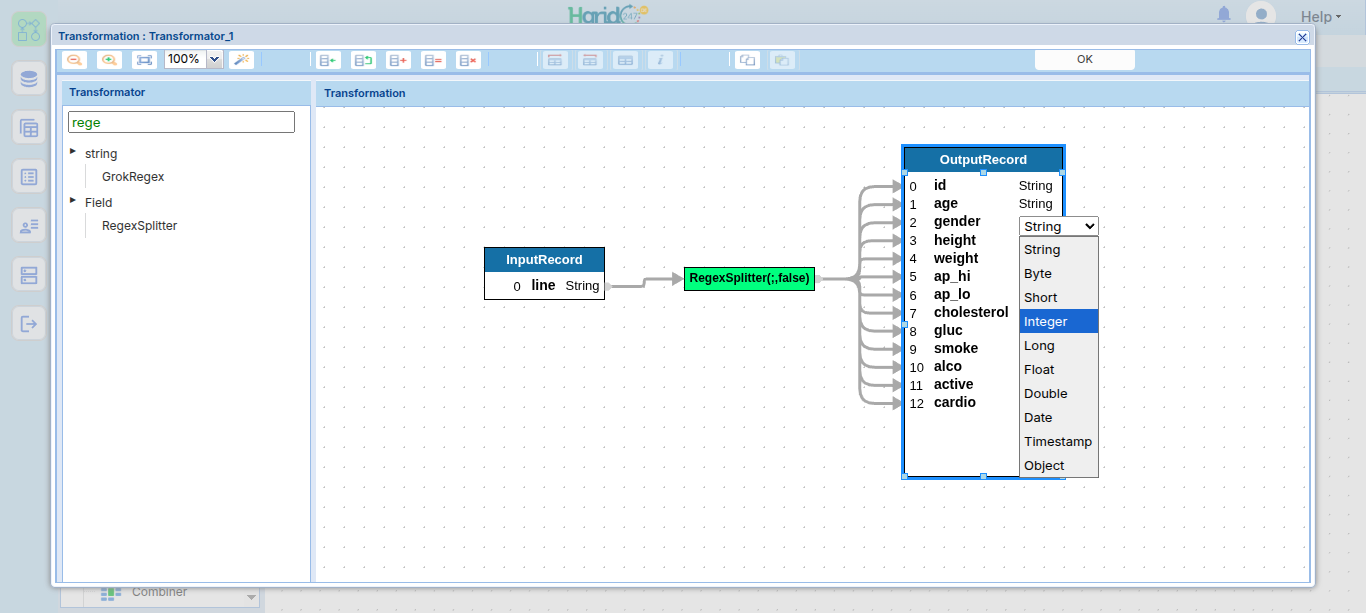The image size is (1366, 613).
Task: Click the 'weight' output field
Action: click(x=956, y=258)
